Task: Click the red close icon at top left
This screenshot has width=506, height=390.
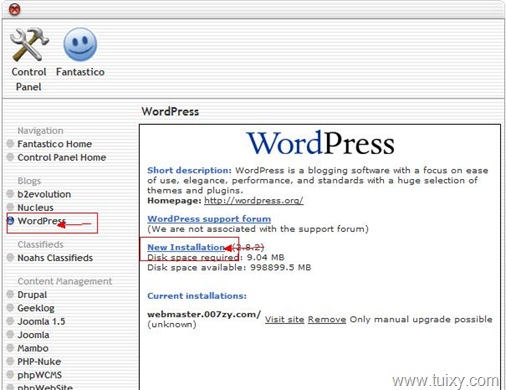Action: (x=14, y=9)
